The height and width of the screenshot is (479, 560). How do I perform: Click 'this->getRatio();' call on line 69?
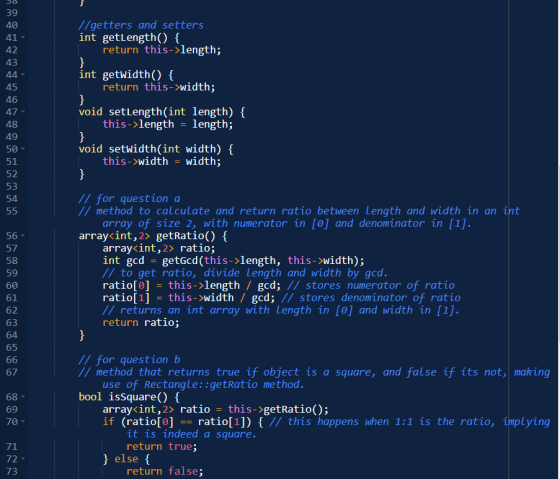tap(278, 409)
